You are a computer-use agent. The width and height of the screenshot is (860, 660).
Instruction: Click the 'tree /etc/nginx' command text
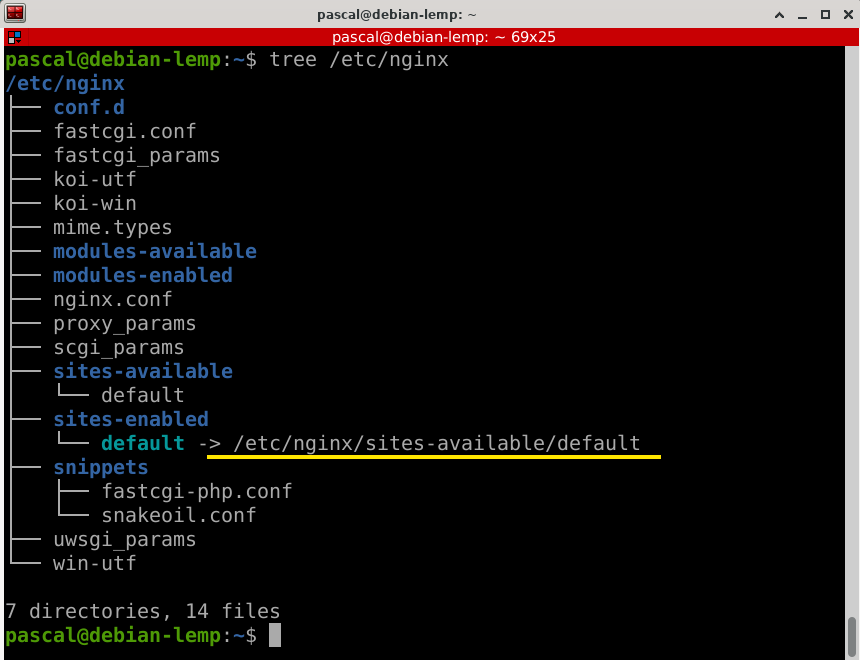point(359,59)
